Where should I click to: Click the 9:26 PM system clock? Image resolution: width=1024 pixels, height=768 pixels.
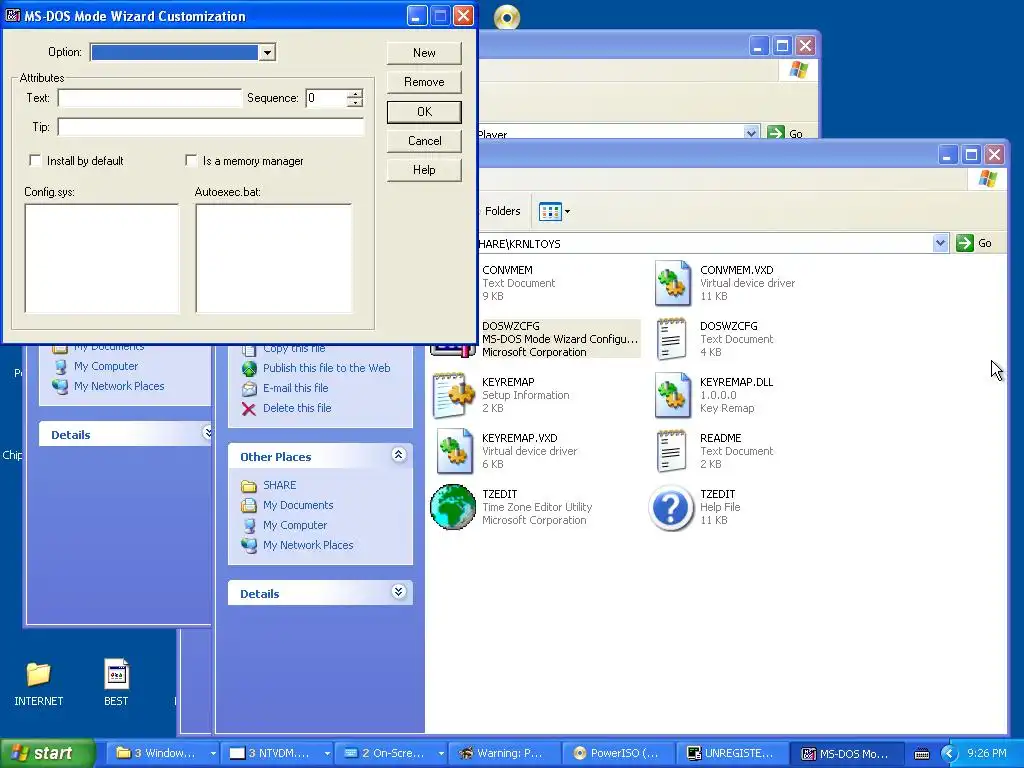tap(986, 753)
